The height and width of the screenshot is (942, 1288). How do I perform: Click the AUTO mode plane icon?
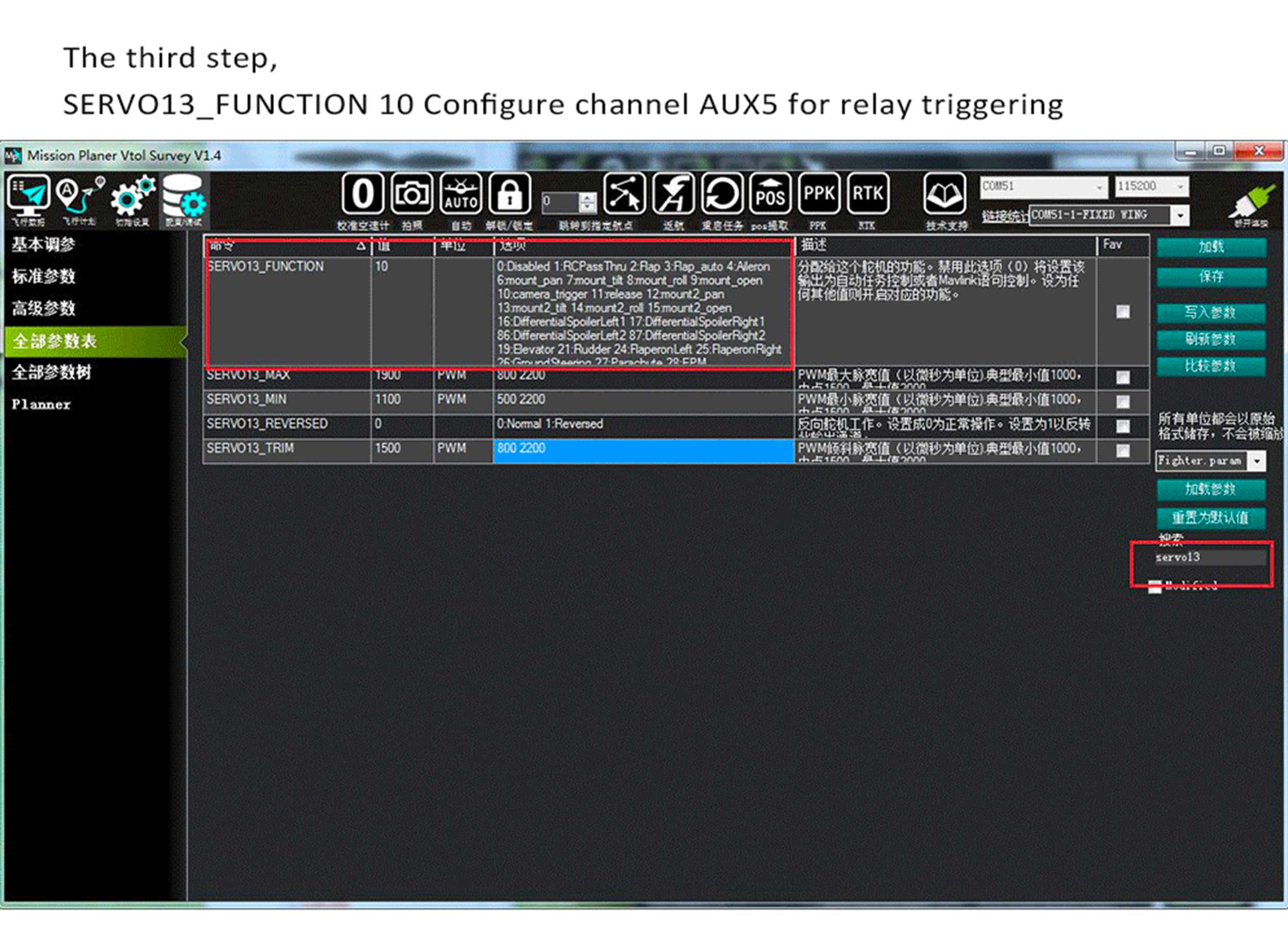(461, 194)
